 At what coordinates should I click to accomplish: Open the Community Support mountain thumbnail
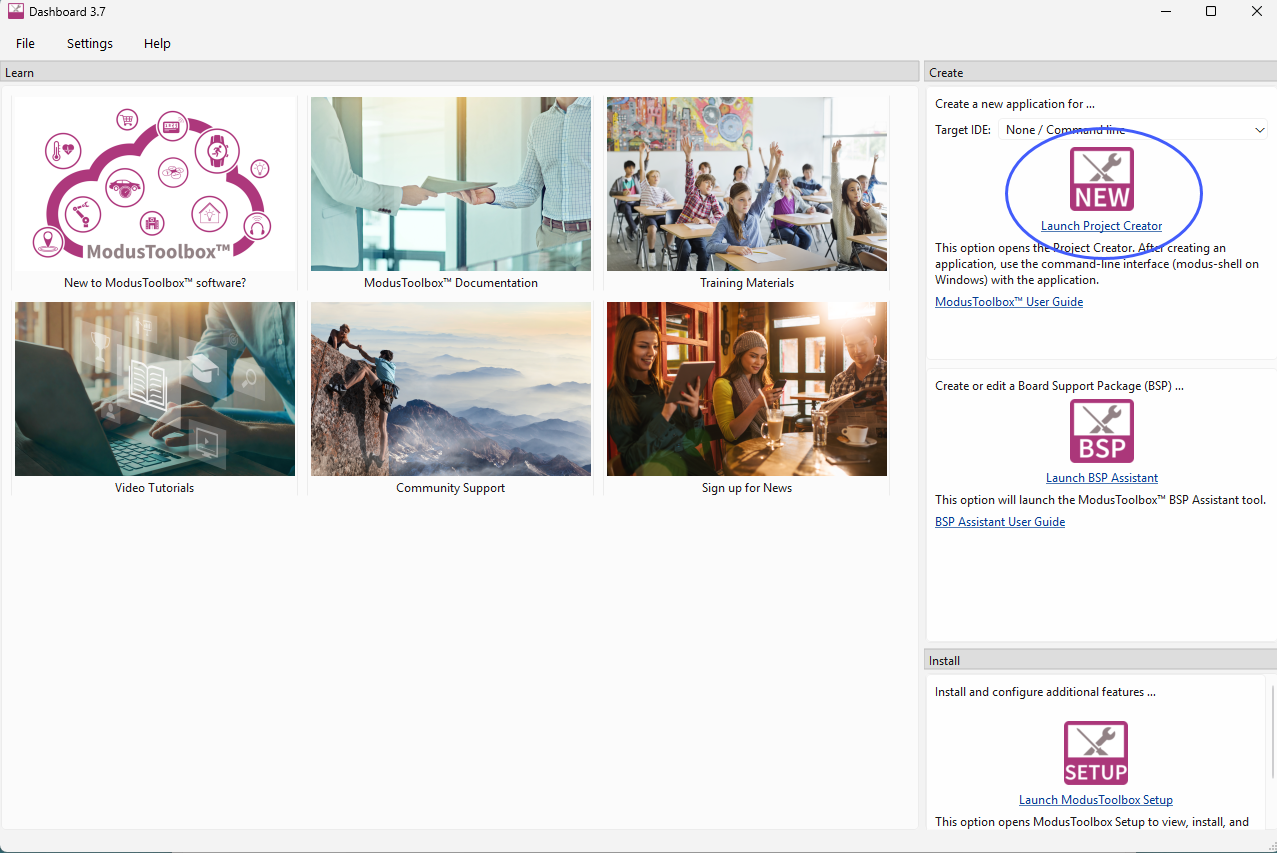(x=451, y=389)
